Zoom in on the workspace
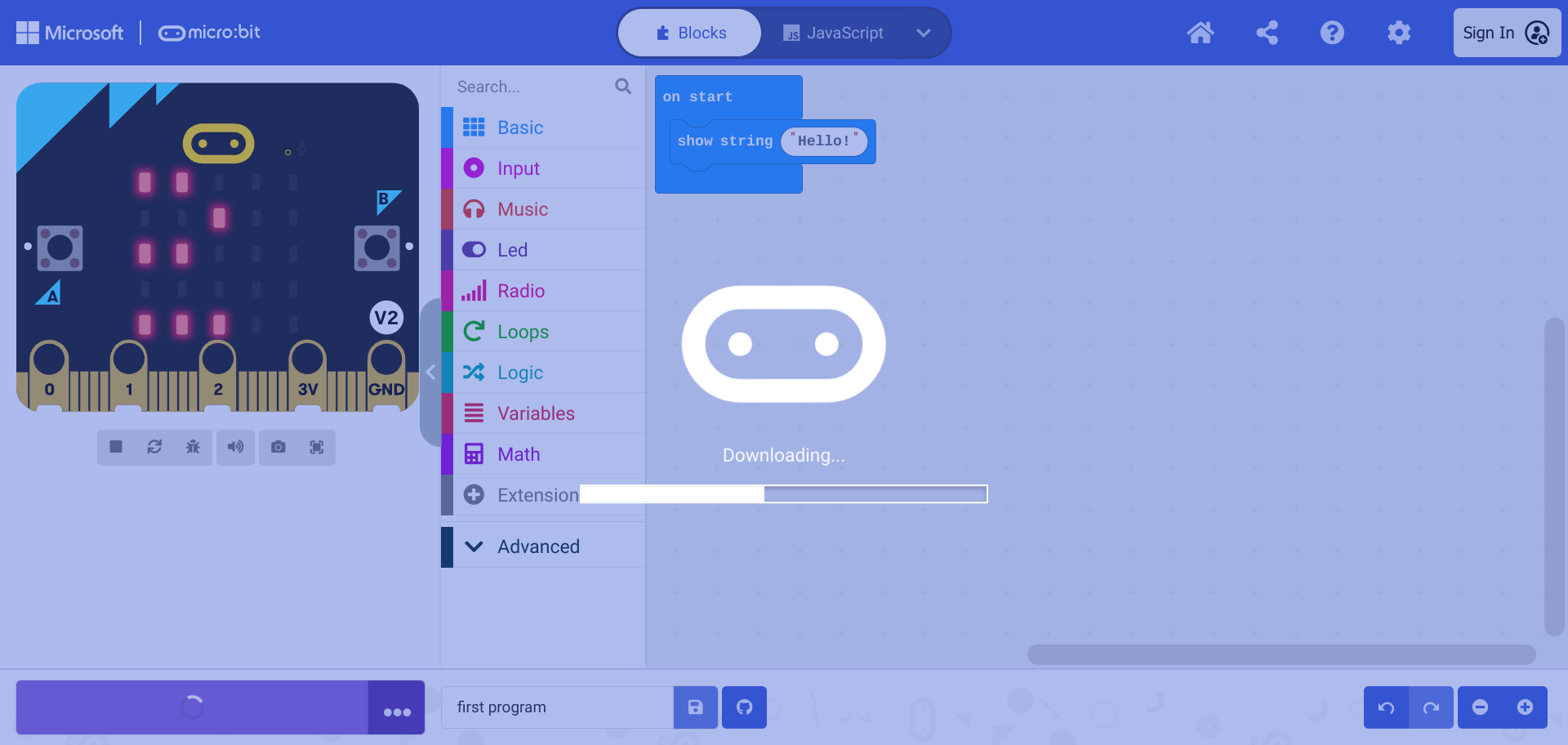The height and width of the screenshot is (745, 1568). tap(1526, 707)
